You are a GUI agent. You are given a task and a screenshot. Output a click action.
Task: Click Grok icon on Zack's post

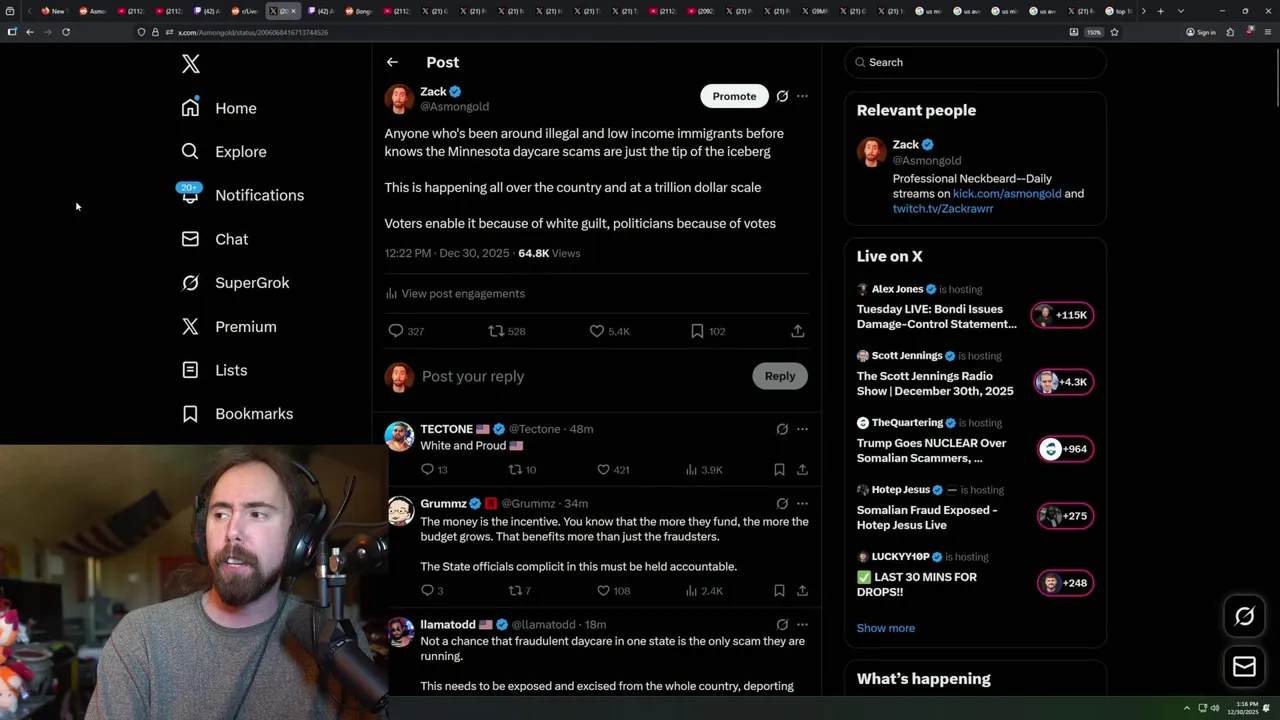(782, 96)
